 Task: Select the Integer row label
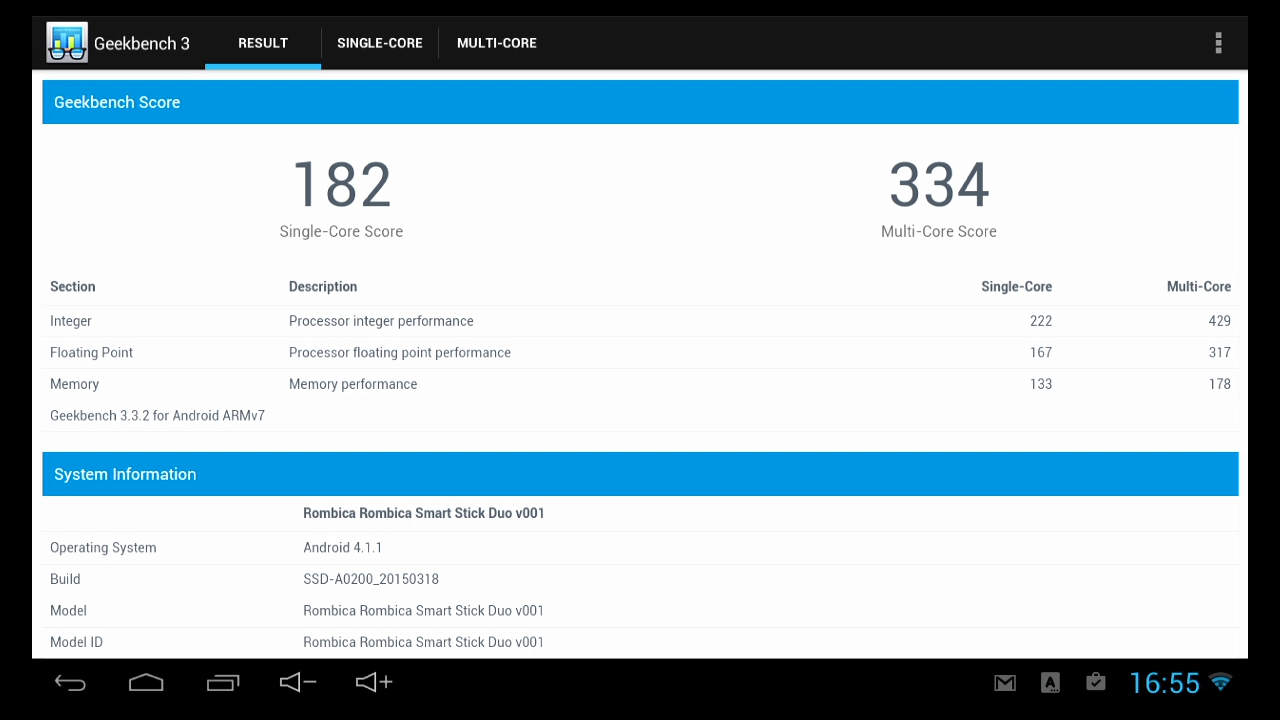pos(71,321)
